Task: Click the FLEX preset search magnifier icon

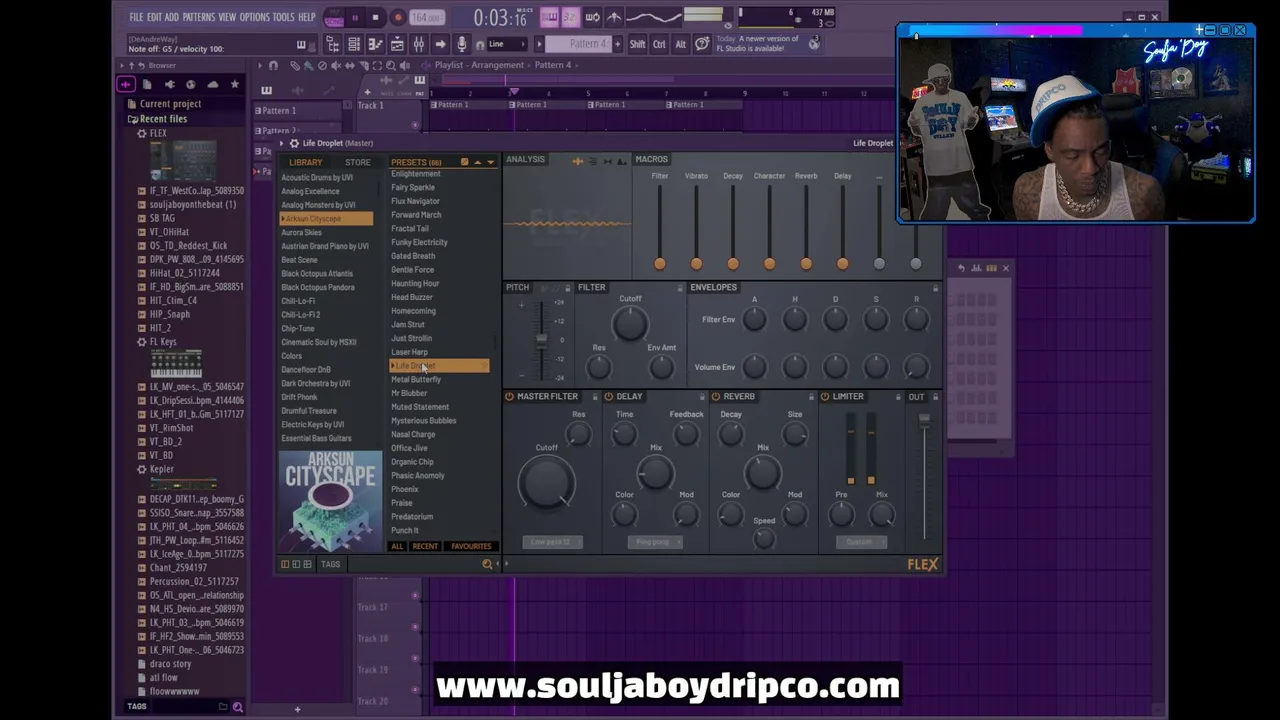Action: click(x=487, y=564)
